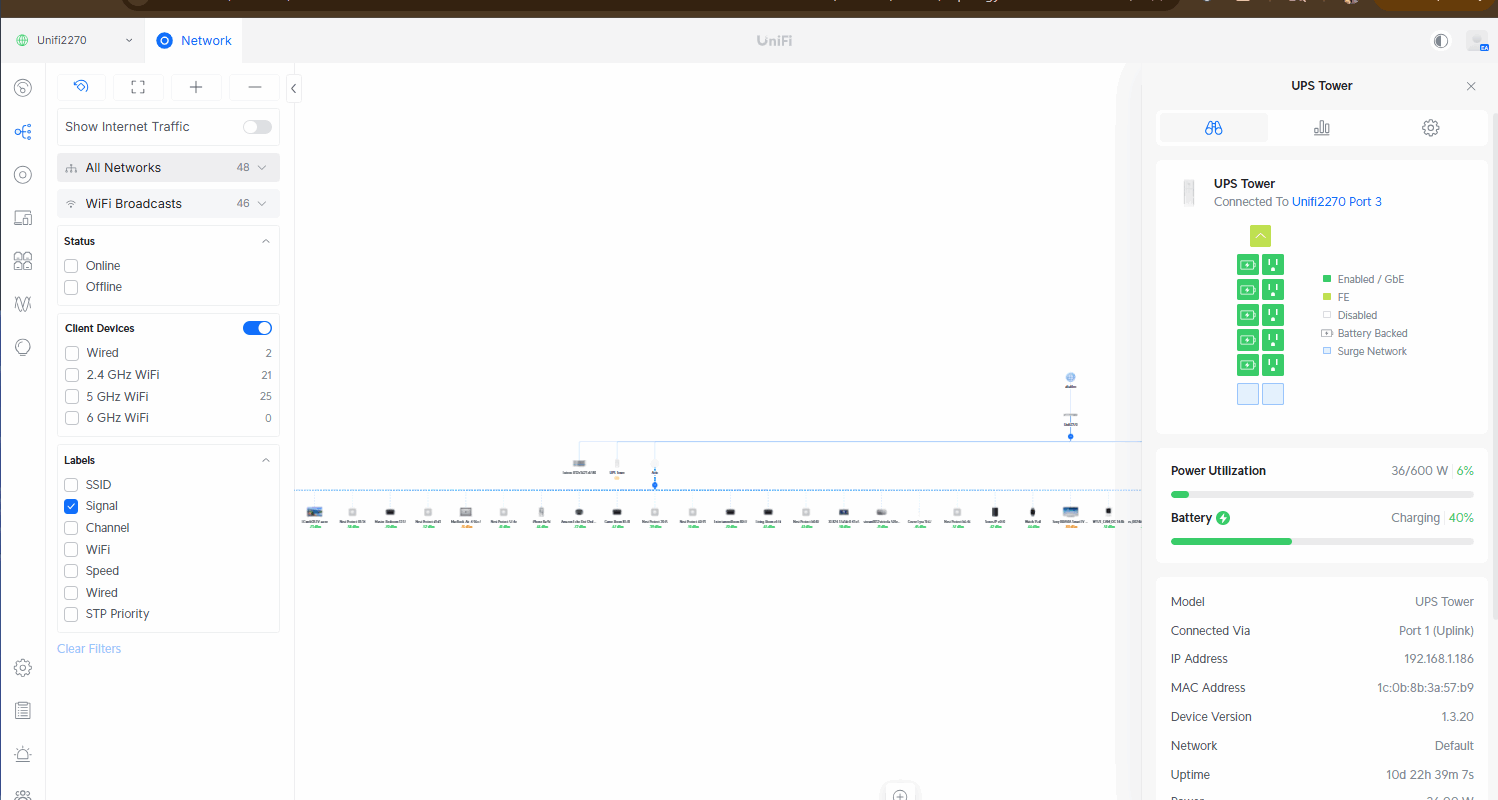Switch to UPS Tower statistics chart tab

(x=1321, y=128)
